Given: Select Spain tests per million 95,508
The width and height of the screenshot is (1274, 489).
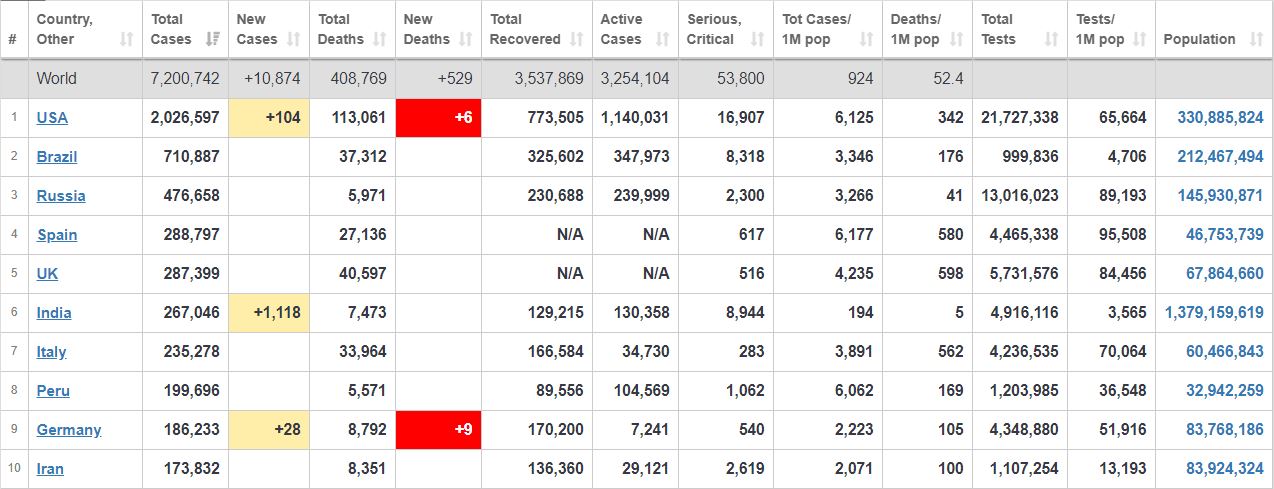Looking at the screenshot, I should [x=1123, y=234].
